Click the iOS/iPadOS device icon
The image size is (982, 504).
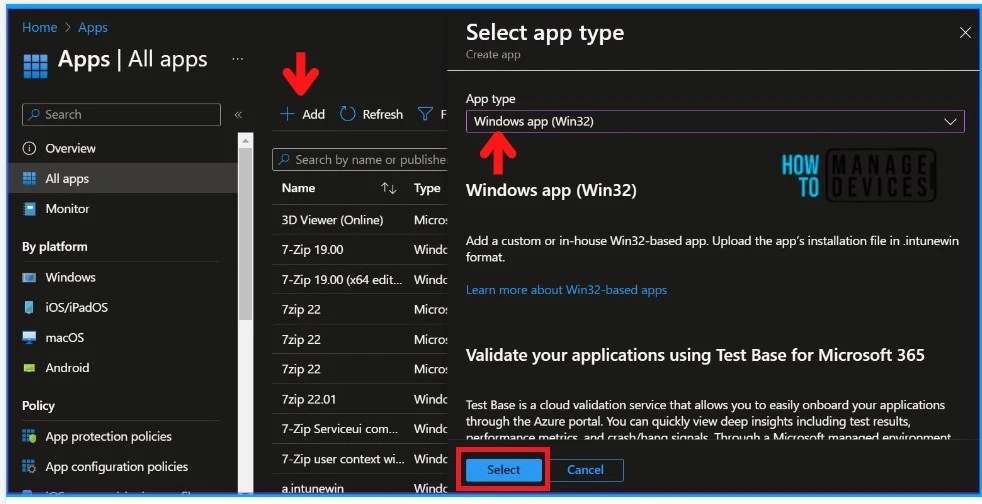[29, 307]
